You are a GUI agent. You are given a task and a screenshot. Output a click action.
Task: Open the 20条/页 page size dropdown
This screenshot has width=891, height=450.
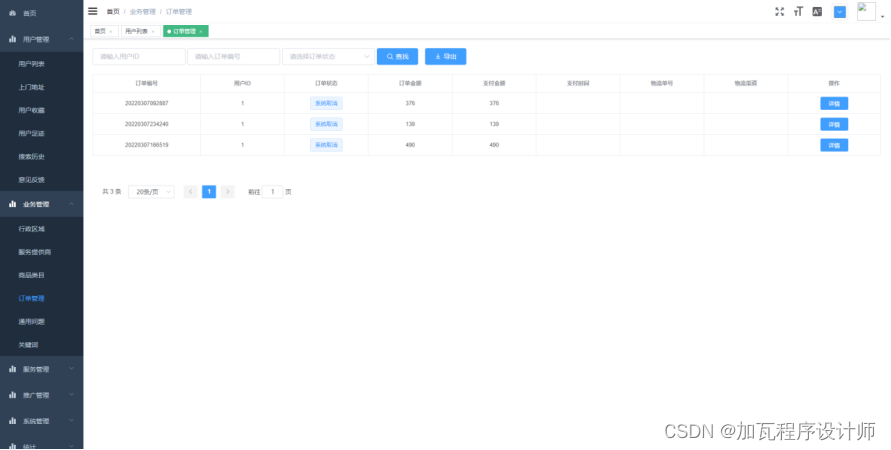(x=151, y=192)
